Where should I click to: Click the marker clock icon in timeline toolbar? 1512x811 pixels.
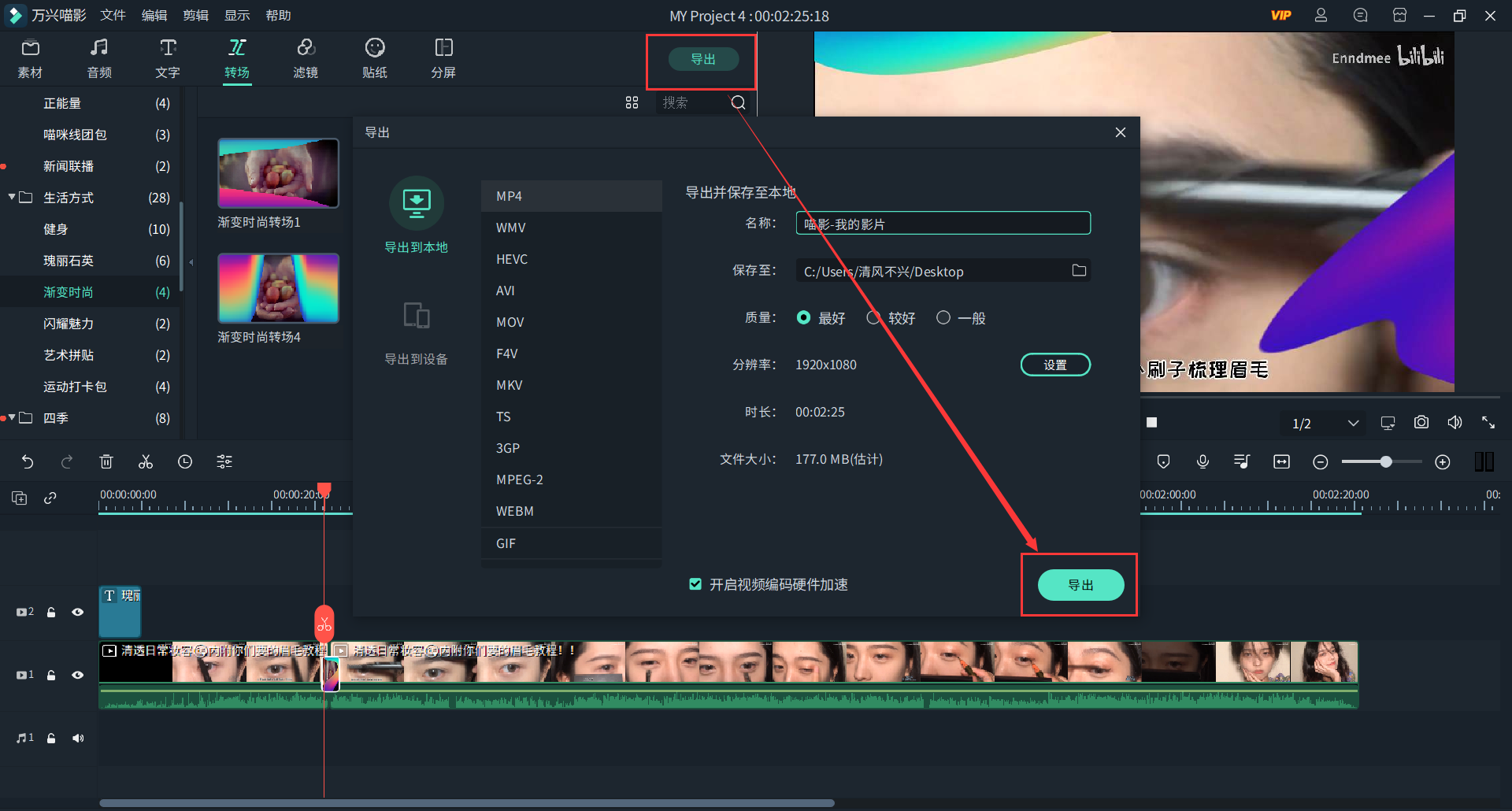point(184,461)
